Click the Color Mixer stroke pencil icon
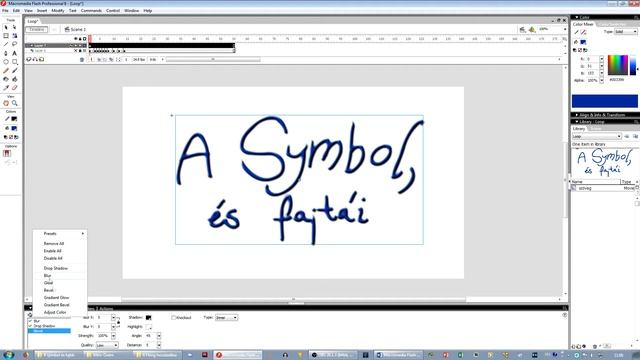Image resolution: width=640 pixels, height=360 pixels. 576,32
